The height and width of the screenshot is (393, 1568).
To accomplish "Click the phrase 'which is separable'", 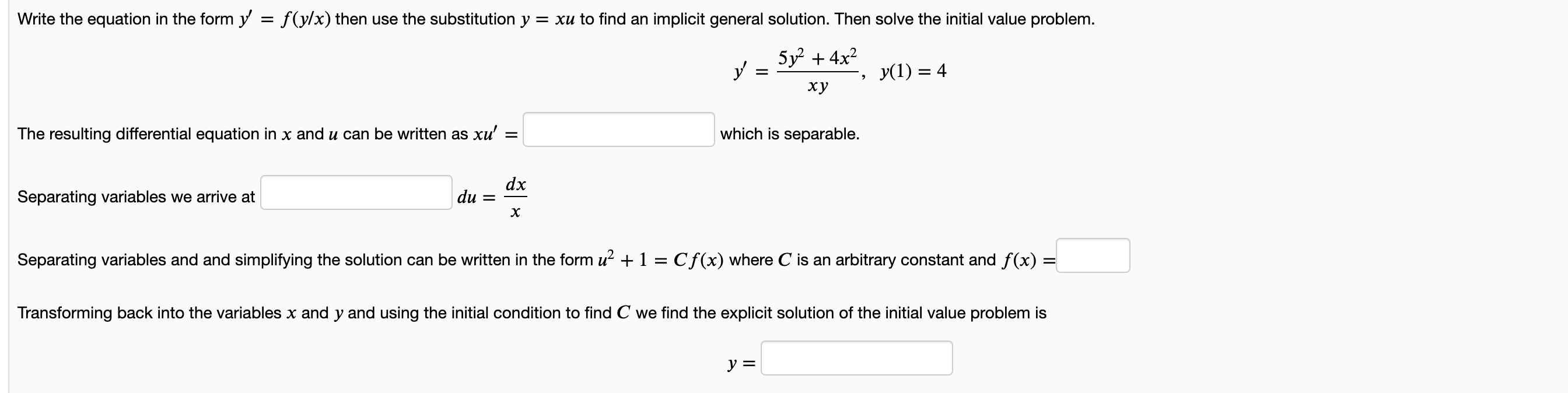I will 789,135.
